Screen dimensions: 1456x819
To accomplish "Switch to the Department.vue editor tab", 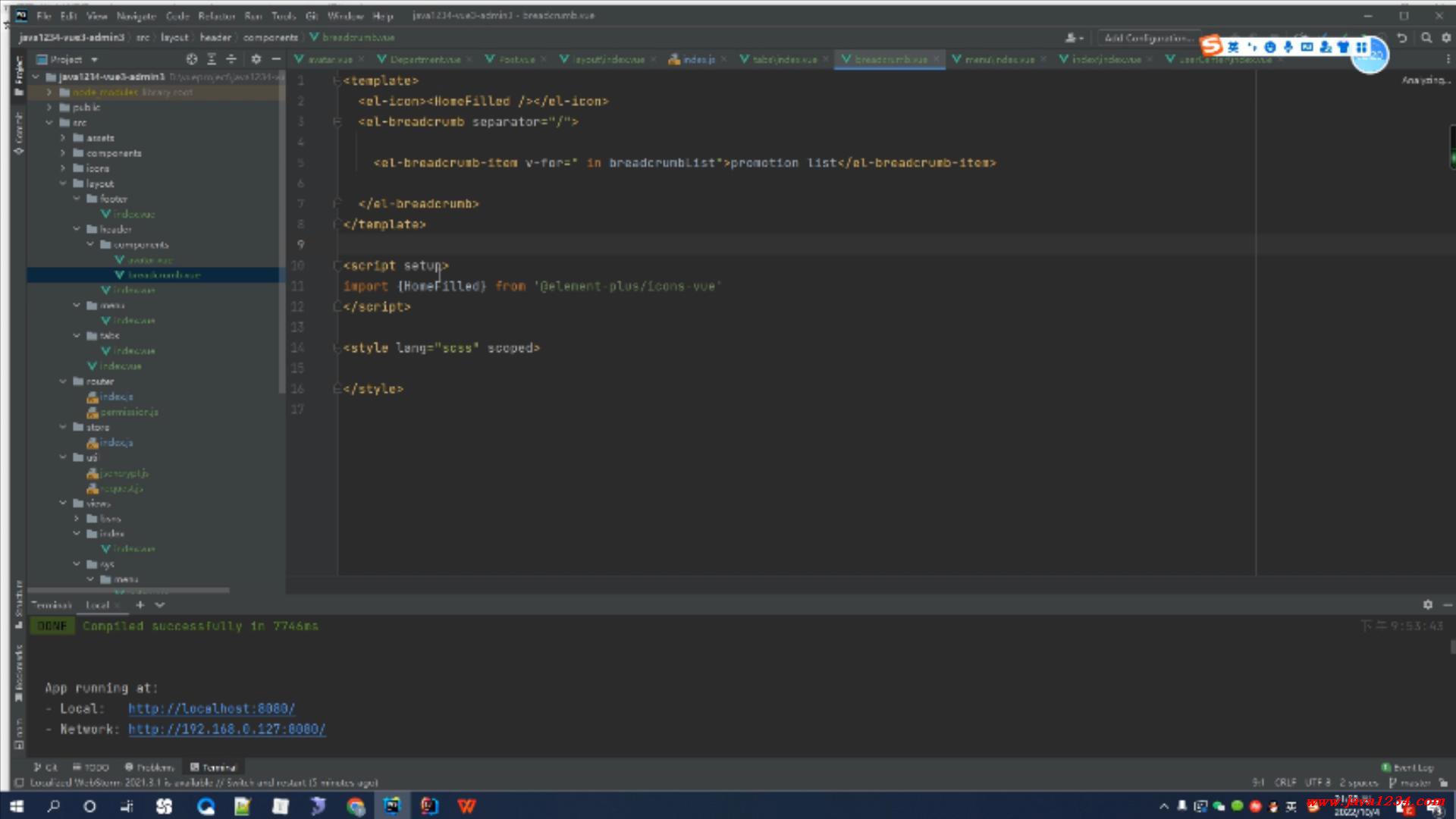I will click(x=425, y=59).
